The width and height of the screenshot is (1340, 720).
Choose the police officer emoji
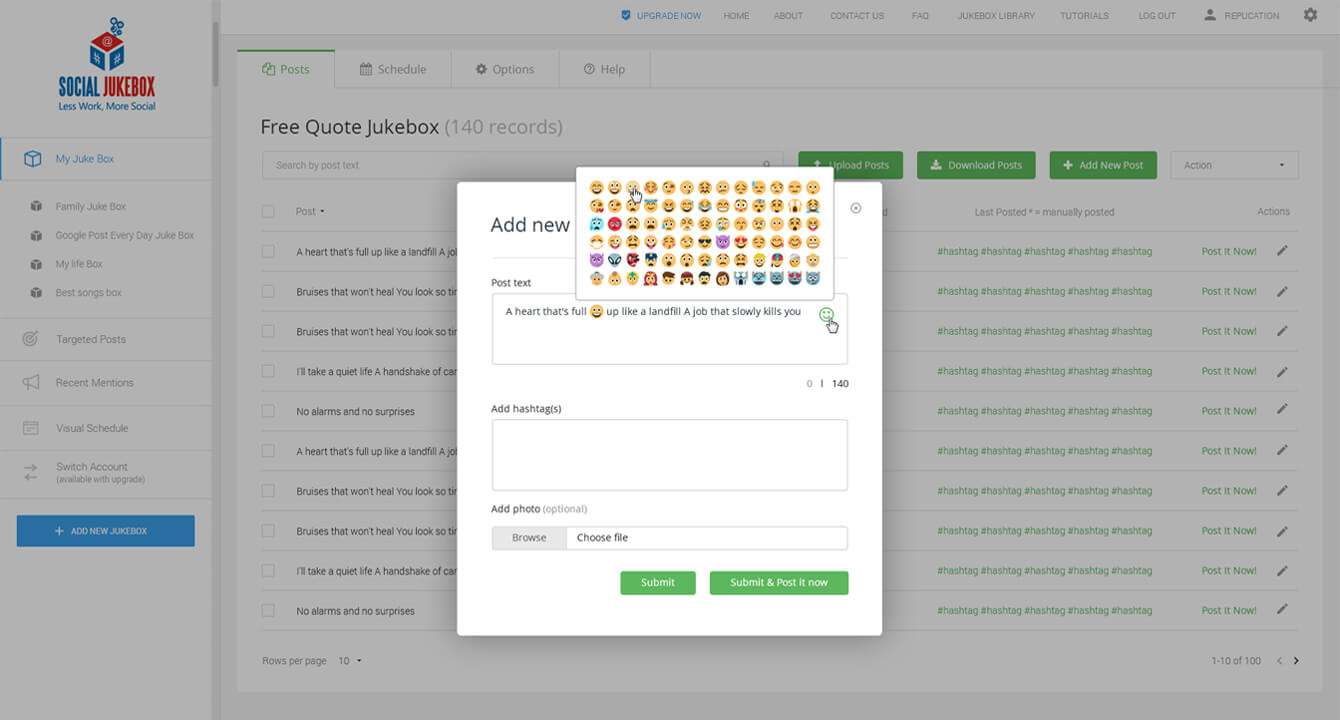pos(651,260)
